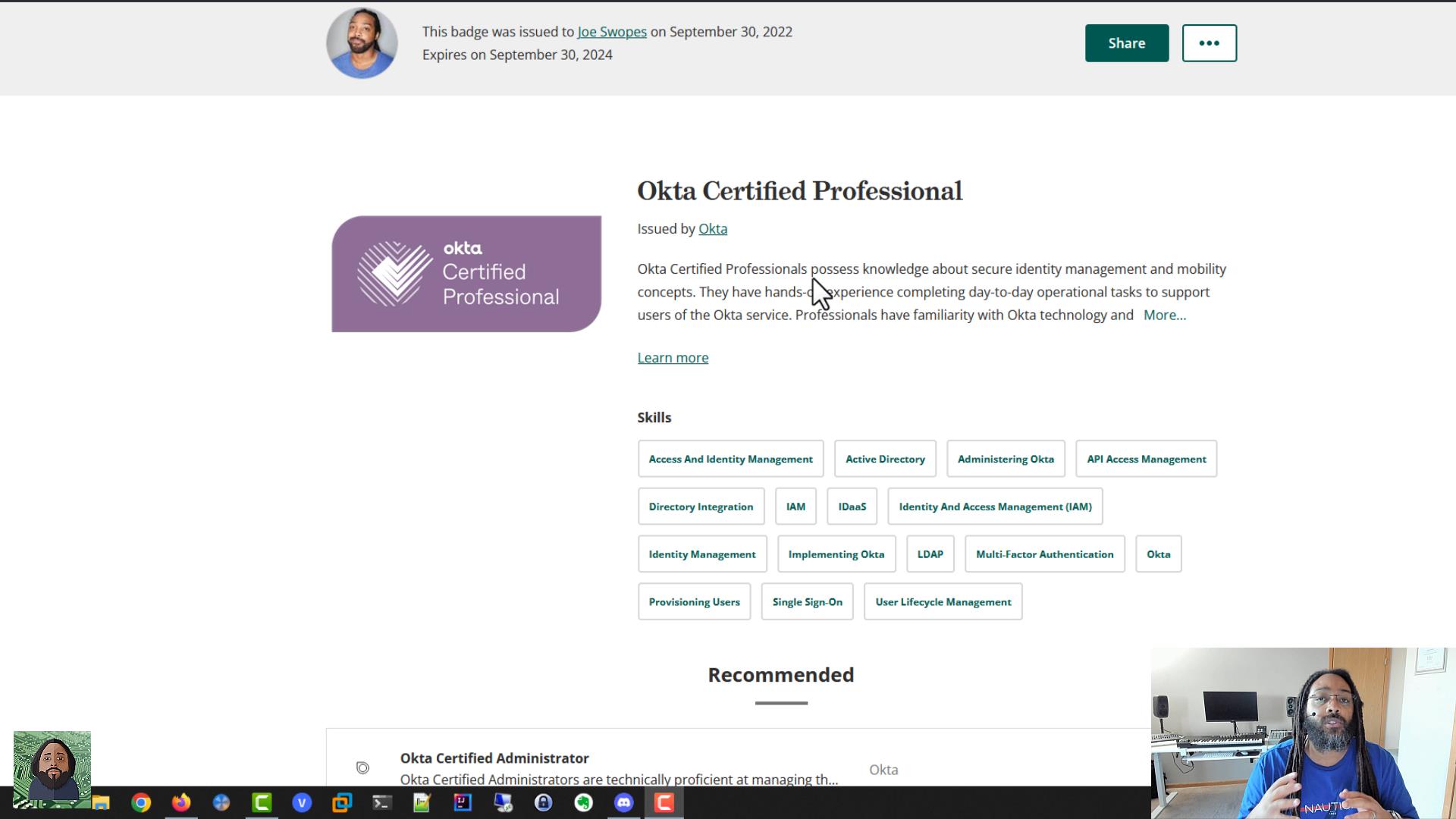Select the LDAP skill tag
1456x819 pixels.
(930, 554)
